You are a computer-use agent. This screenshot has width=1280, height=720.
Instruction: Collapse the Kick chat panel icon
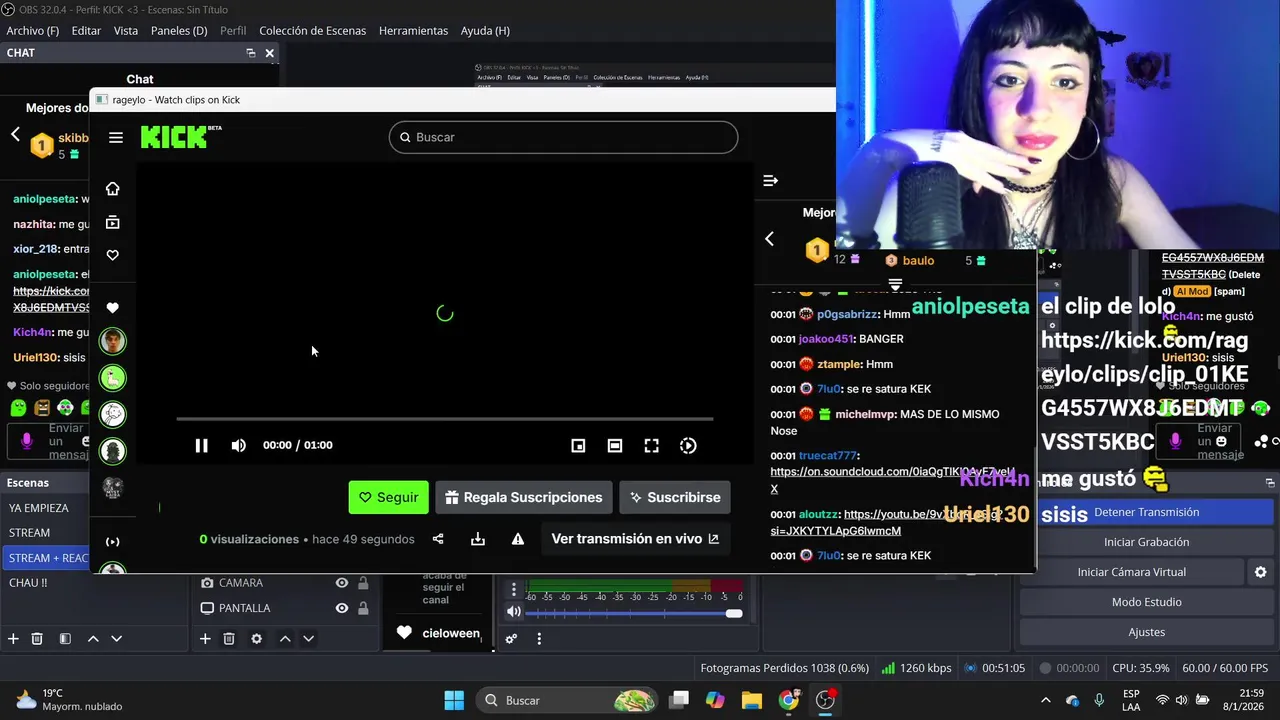[x=770, y=181]
